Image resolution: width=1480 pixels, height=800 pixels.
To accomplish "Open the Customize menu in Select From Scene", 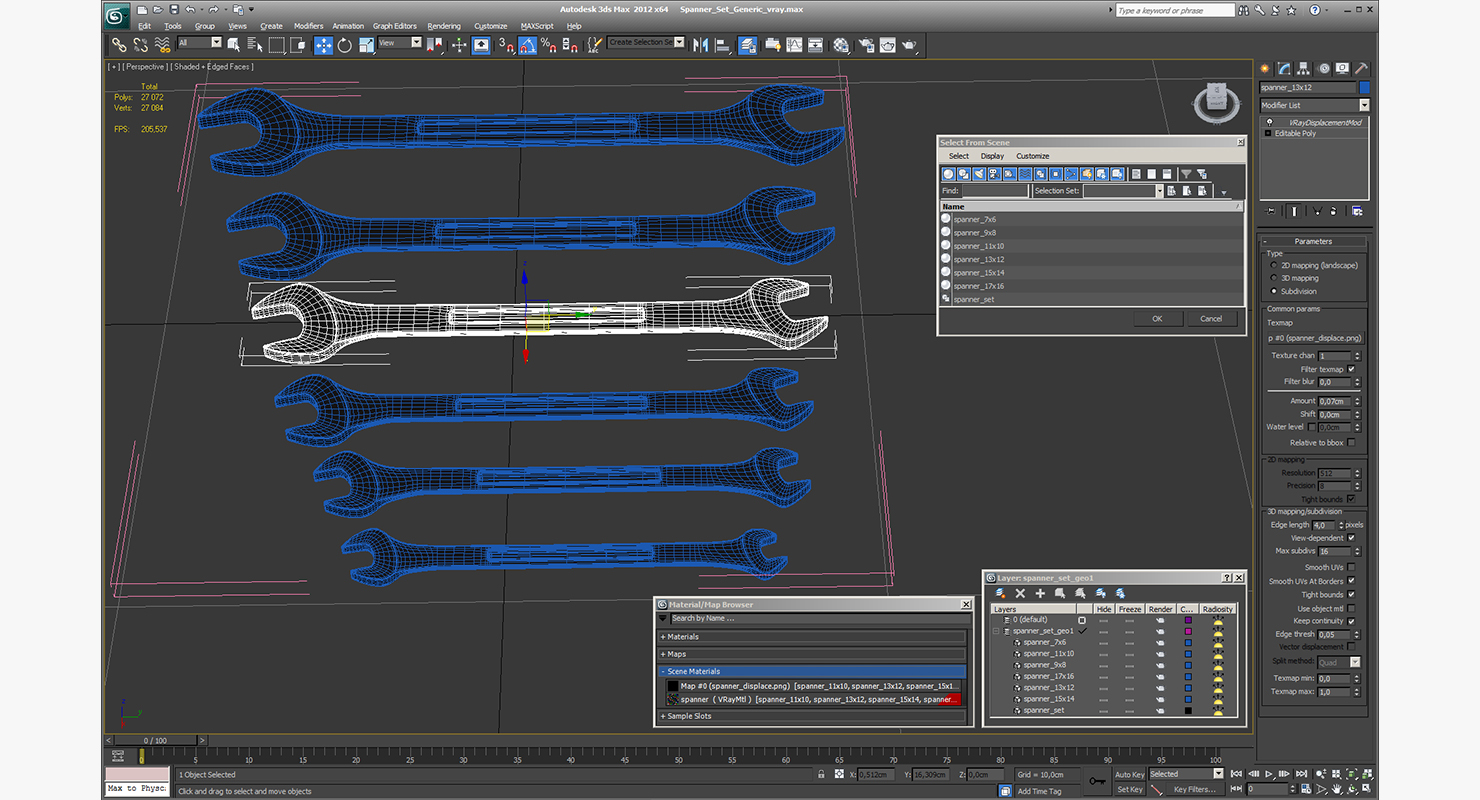I will click(x=1033, y=156).
